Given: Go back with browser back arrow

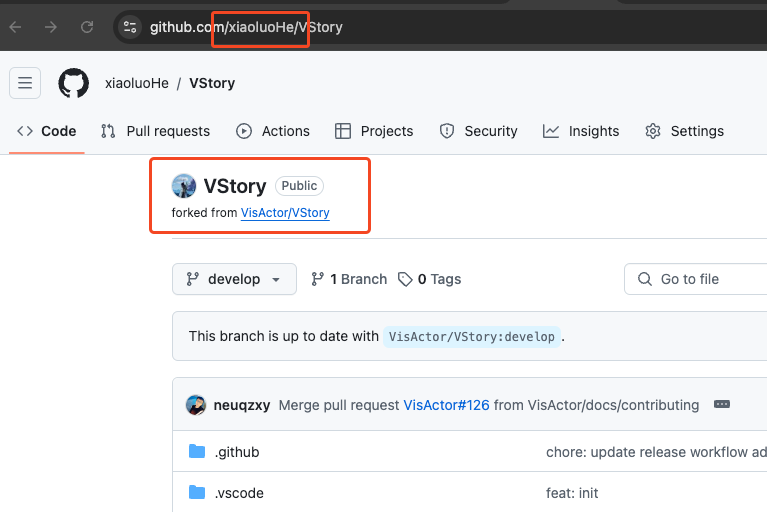Looking at the screenshot, I should coord(16,27).
